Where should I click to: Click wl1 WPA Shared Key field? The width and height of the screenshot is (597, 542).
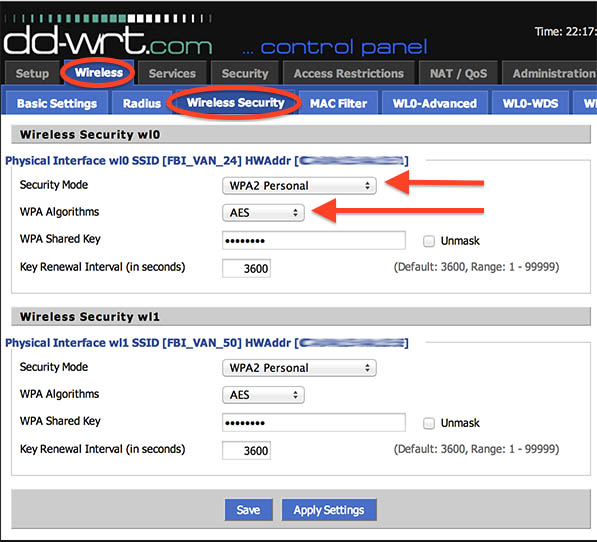coord(314,422)
